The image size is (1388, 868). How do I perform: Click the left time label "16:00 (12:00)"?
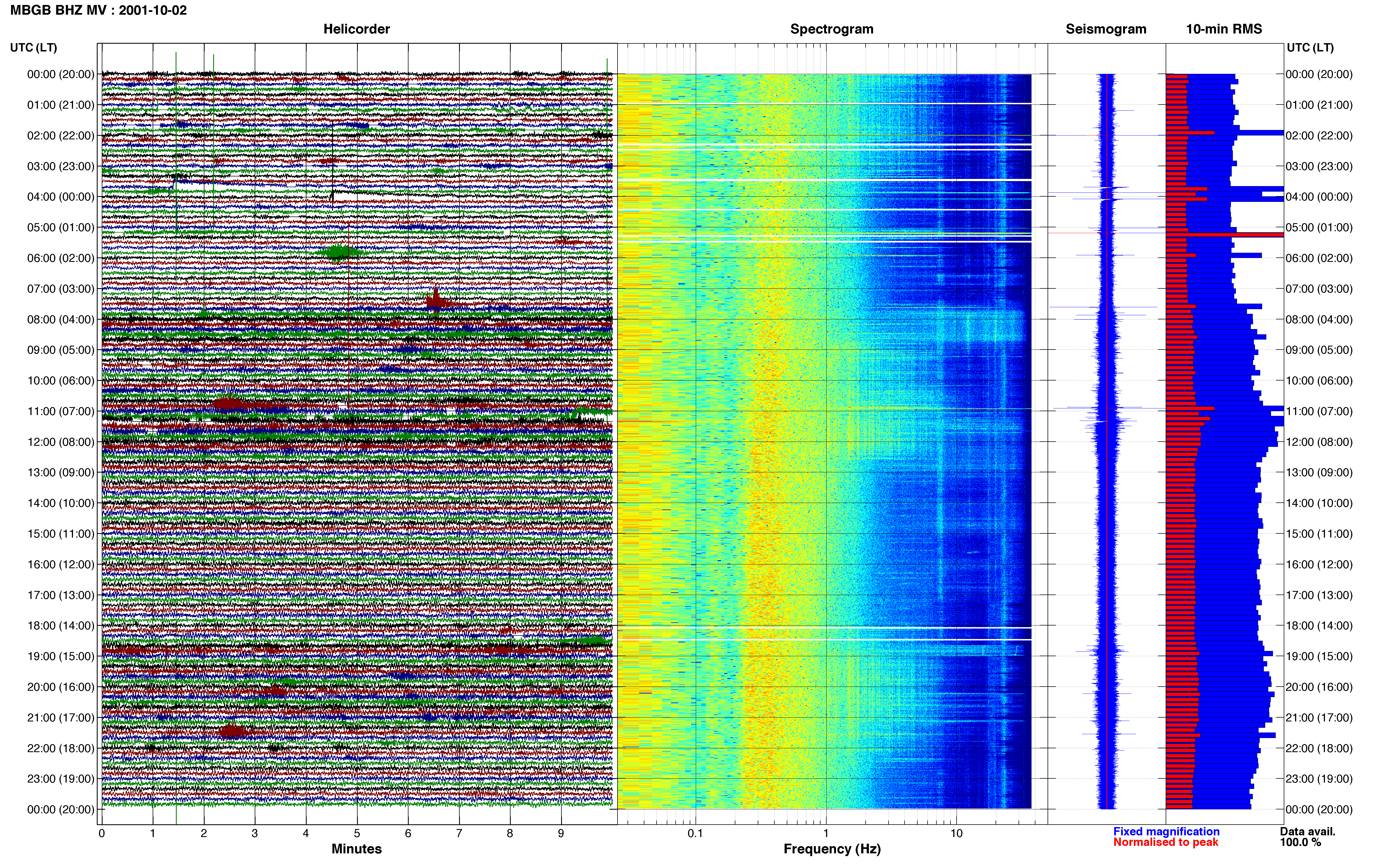[x=61, y=564]
